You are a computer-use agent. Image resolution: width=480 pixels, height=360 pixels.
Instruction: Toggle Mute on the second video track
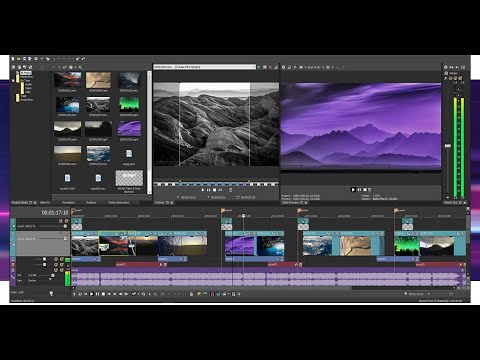(x=60, y=234)
